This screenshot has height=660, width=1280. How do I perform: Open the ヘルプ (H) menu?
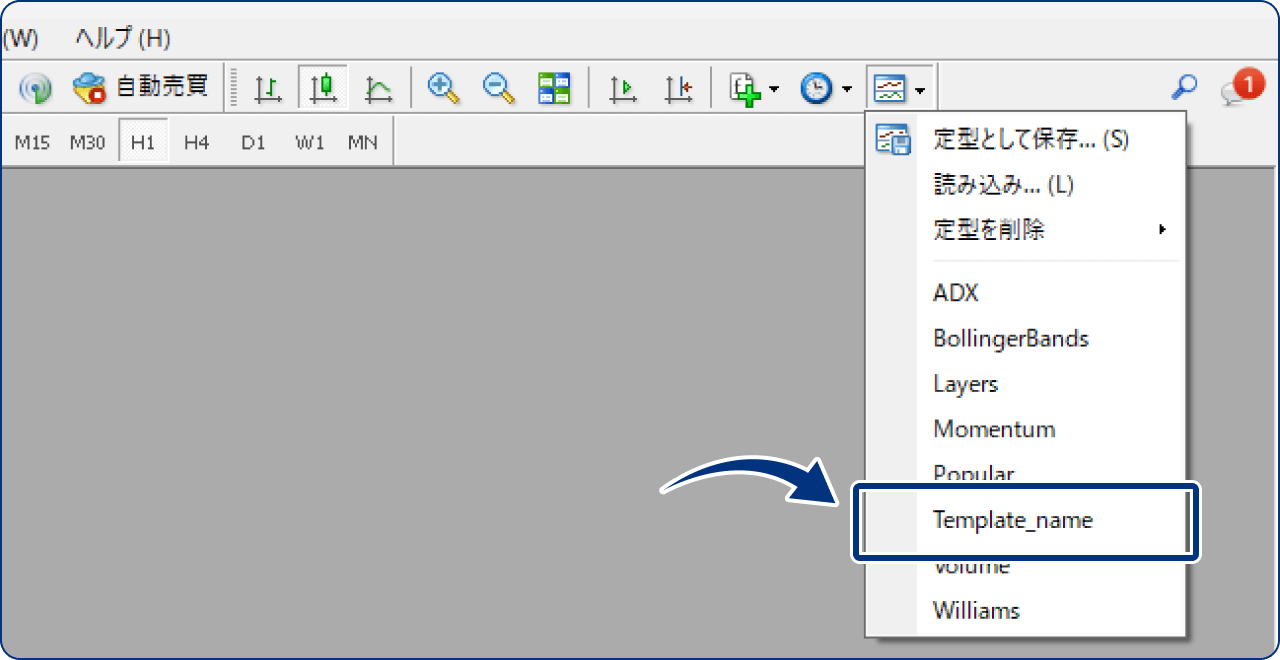coord(123,39)
